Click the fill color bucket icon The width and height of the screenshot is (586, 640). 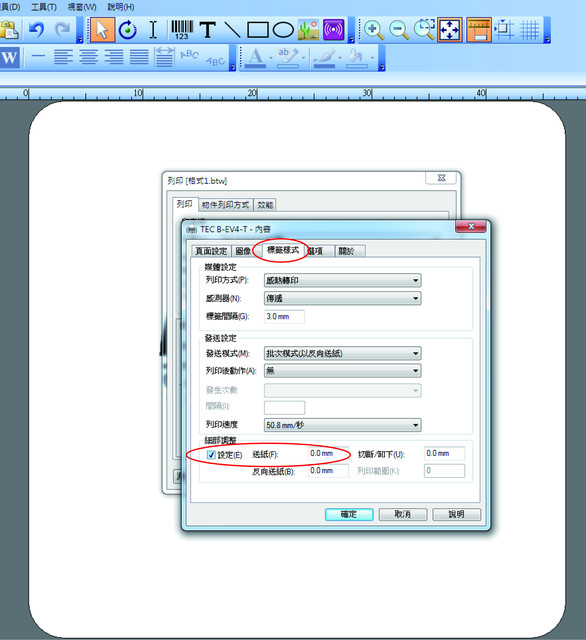tap(356, 57)
